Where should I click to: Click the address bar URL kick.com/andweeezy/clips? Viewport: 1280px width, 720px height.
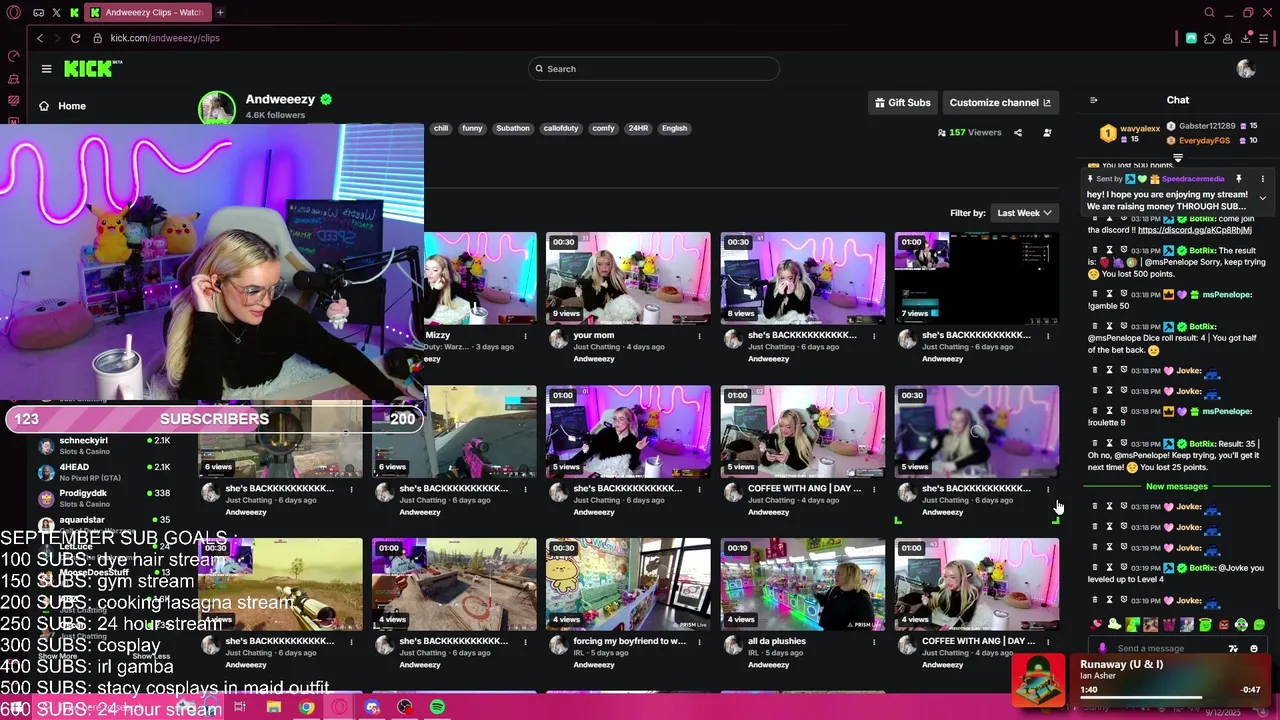click(x=165, y=38)
